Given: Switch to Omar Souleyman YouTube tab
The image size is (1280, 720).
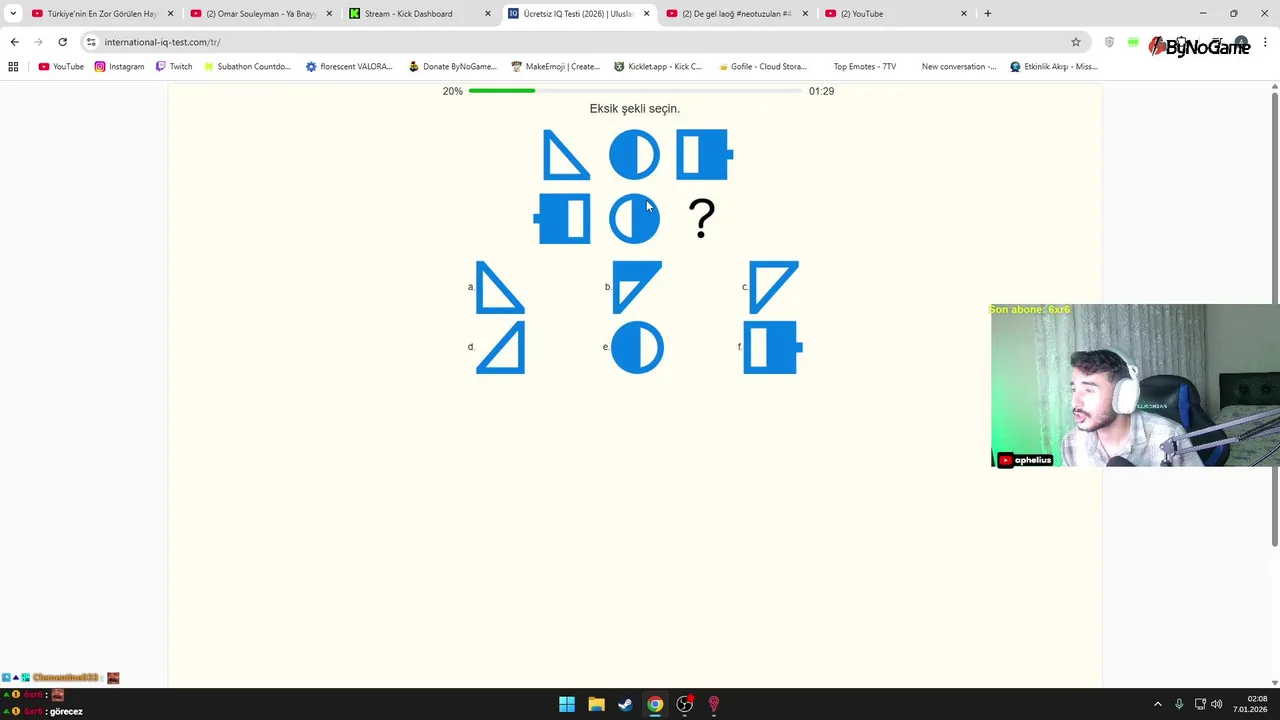Looking at the screenshot, I should (x=261, y=13).
